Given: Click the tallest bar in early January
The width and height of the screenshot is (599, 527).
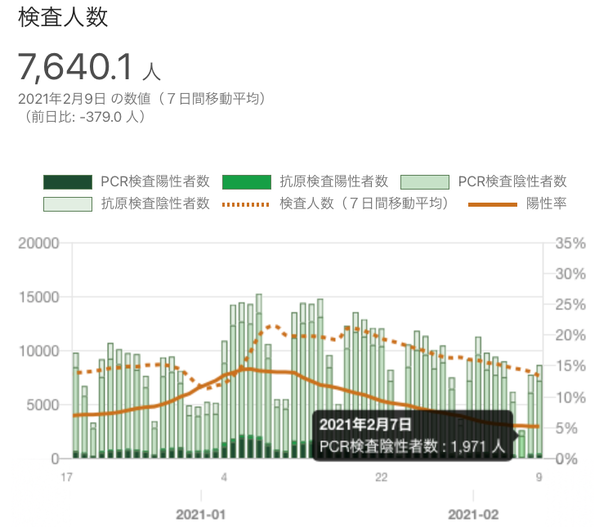Looking at the screenshot, I should coord(259,376).
